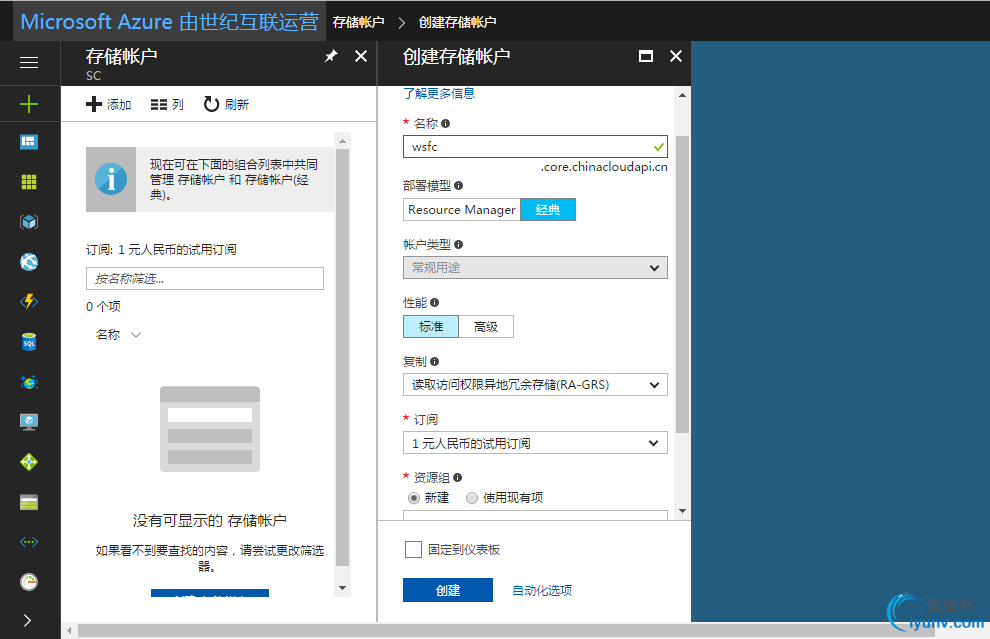
Task: Click the 列 columns toolbar button
Action: [167, 104]
